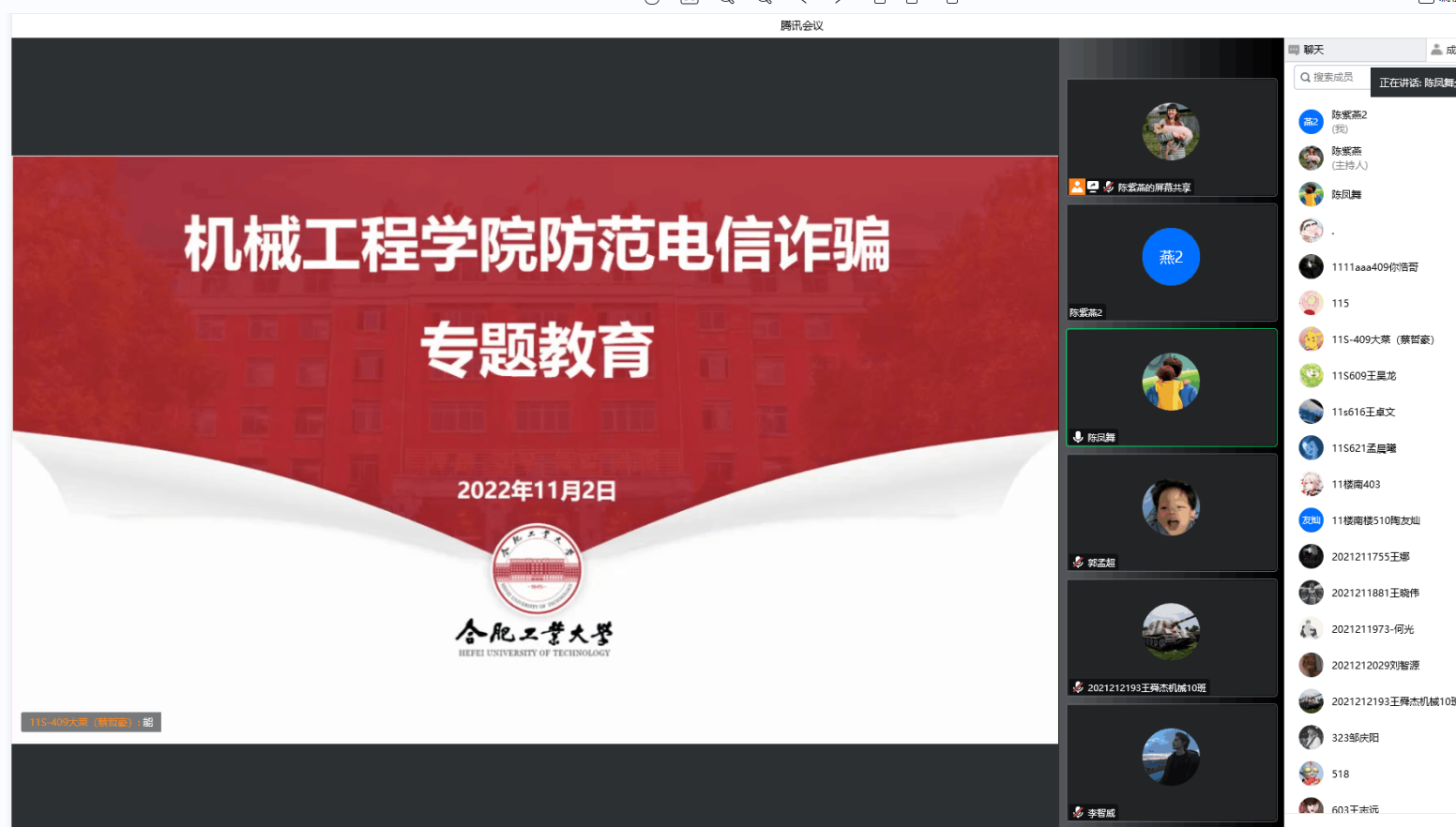Click the 搜索成员 search field
This screenshot has height=827, width=1456.
click(x=1332, y=77)
